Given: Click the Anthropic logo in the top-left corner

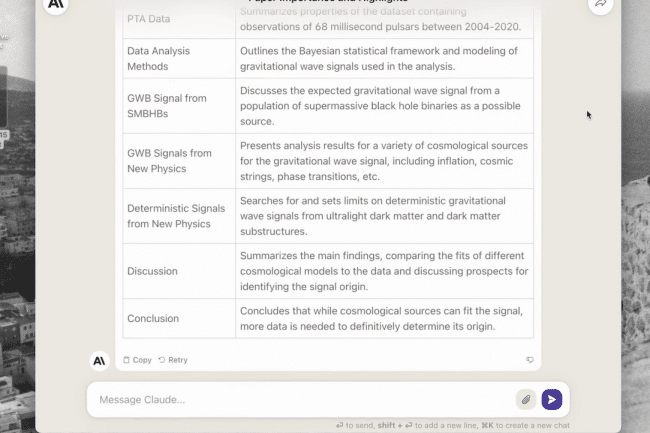Looking at the screenshot, I should tap(56, 4).
